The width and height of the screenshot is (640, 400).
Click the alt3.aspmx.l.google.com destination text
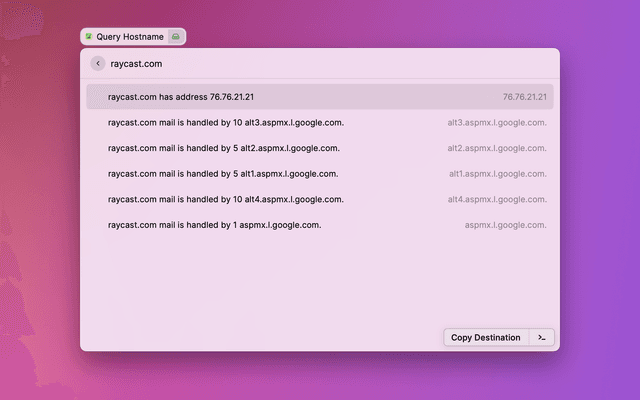(x=497, y=123)
